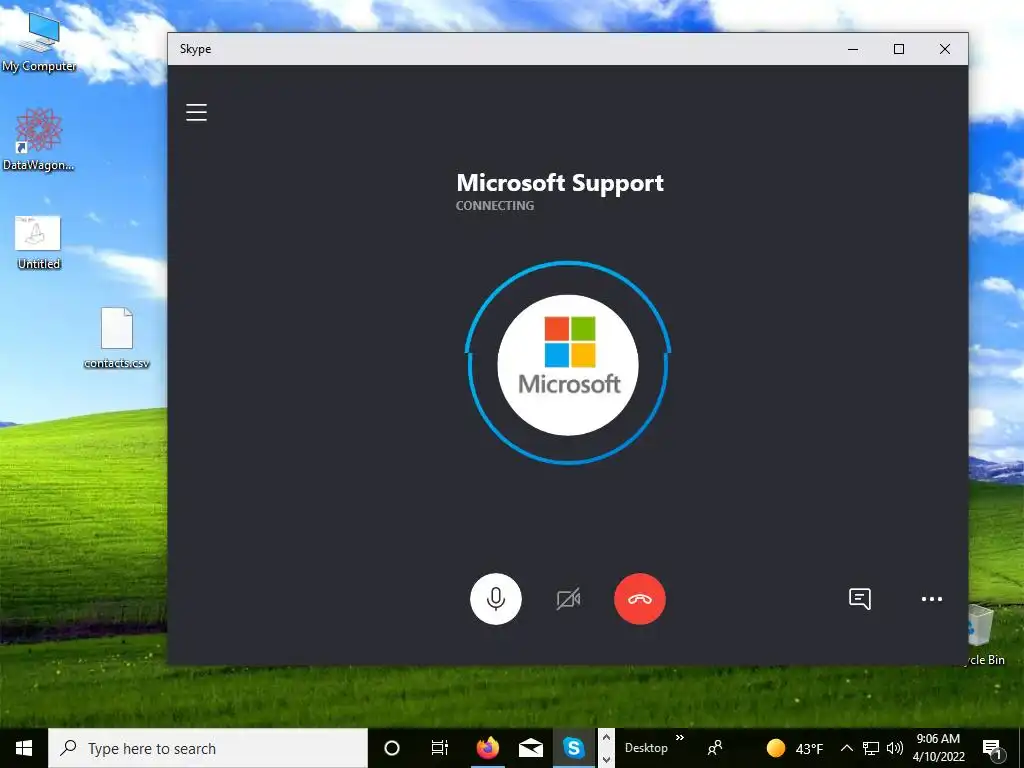The width and height of the screenshot is (1024, 768).
Task: Show hidden system tray icons
Action: pyautogui.click(x=846, y=748)
